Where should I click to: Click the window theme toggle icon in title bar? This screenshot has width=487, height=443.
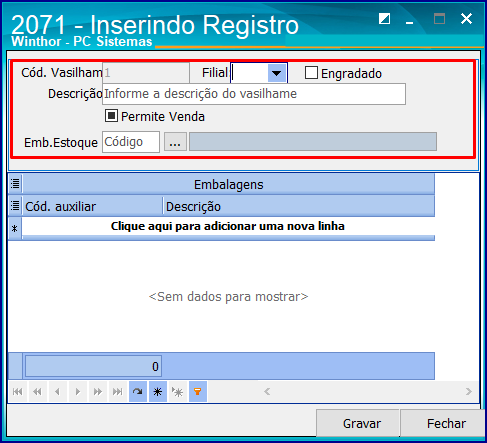(x=384, y=19)
